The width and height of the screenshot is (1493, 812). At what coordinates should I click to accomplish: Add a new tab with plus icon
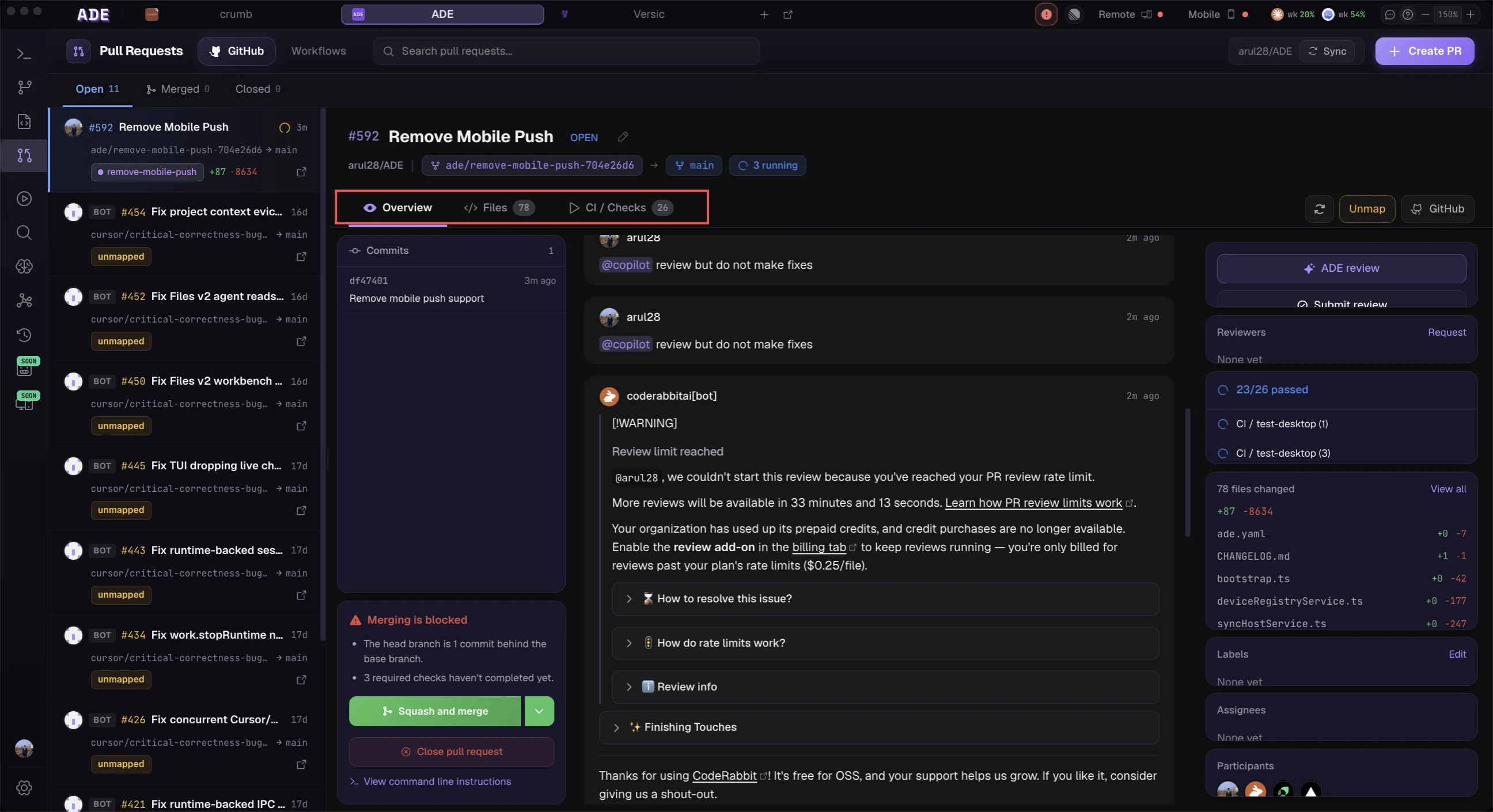[x=764, y=14]
